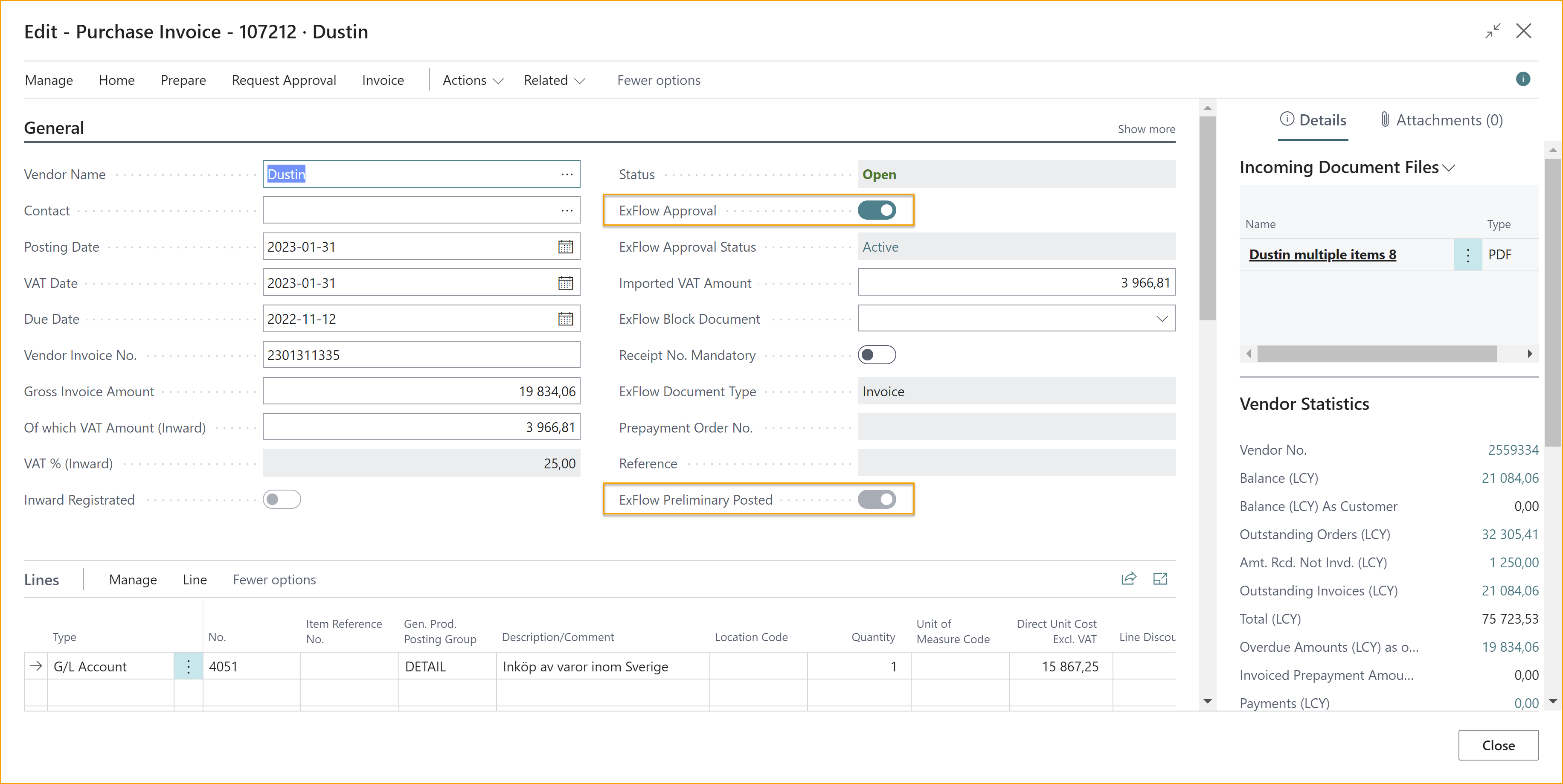Click the calendar icon on Posting Date field

[566, 246]
